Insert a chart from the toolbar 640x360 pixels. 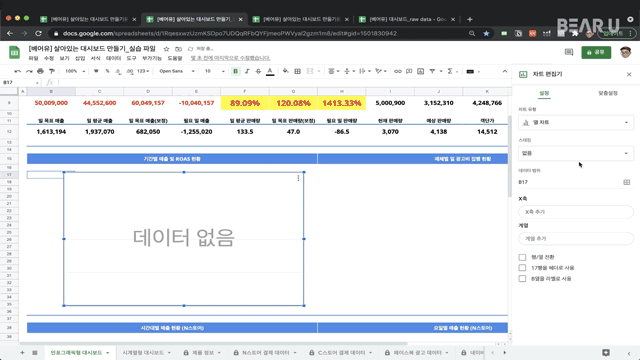tap(420, 71)
